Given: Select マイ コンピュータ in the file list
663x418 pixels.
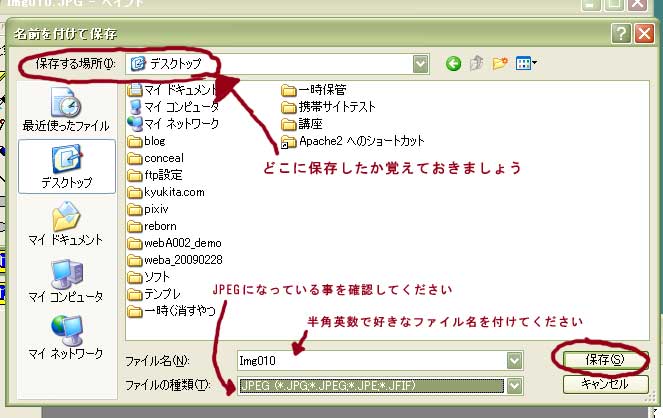Looking at the screenshot, I should [173, 107].
